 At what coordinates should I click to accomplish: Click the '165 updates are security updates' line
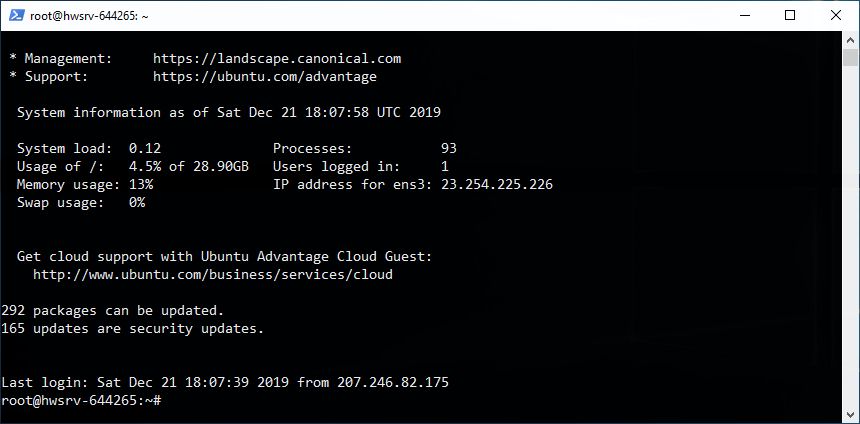pos(119,328)
